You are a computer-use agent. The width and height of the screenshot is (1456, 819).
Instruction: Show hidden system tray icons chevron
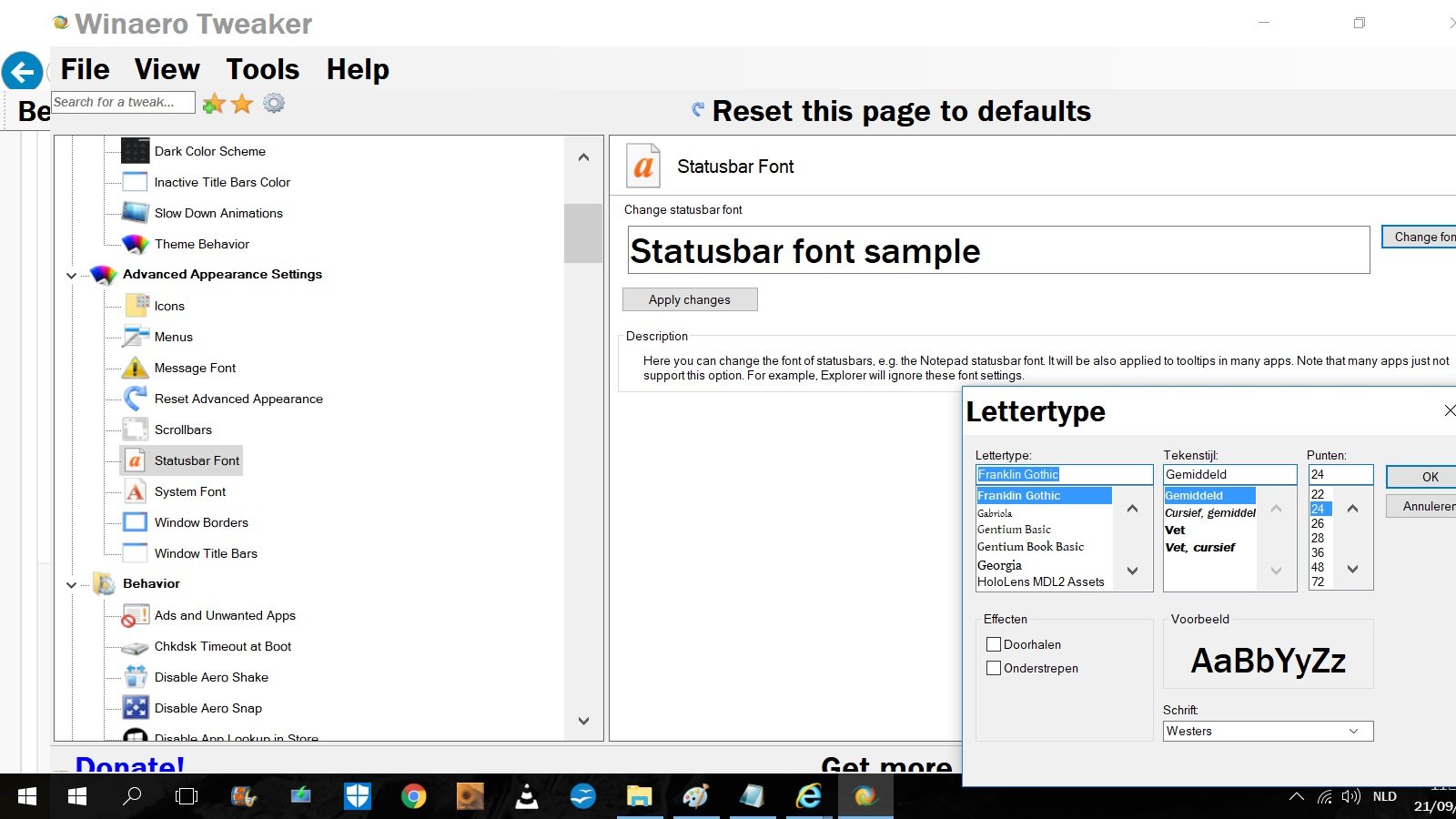pyautogui.click(x=1296, y=797)
